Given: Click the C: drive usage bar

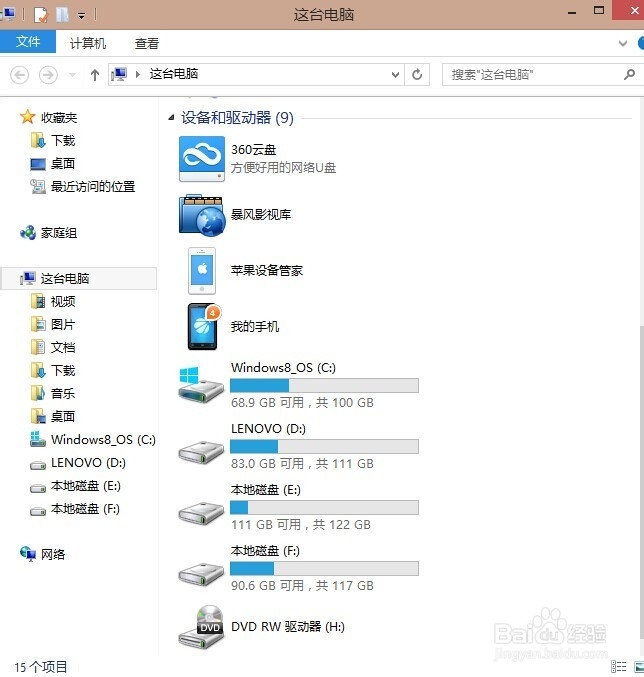Looking at the screenshot, I should 324,385.
